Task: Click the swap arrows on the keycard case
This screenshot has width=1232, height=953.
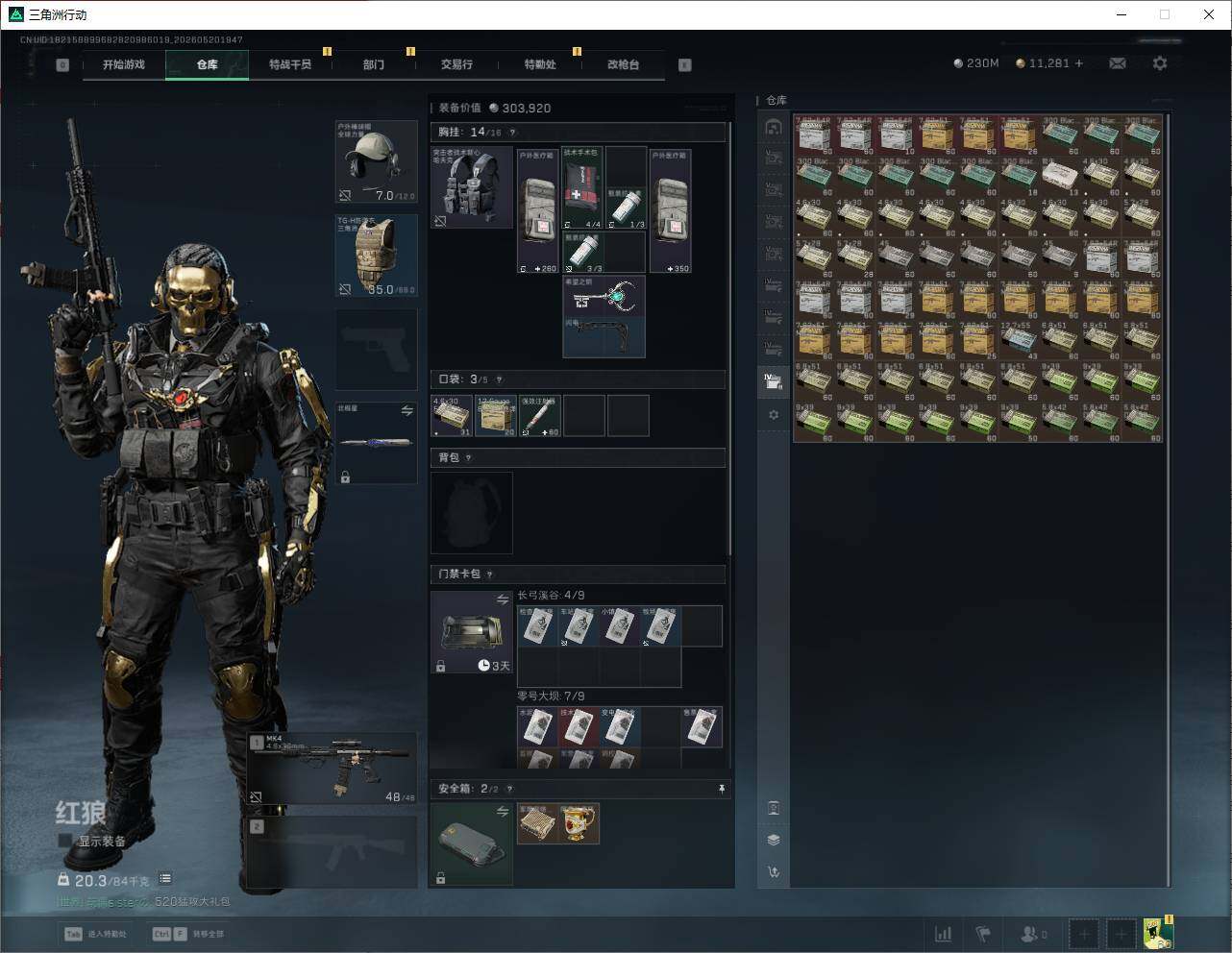Action: (x=502, y=599)
